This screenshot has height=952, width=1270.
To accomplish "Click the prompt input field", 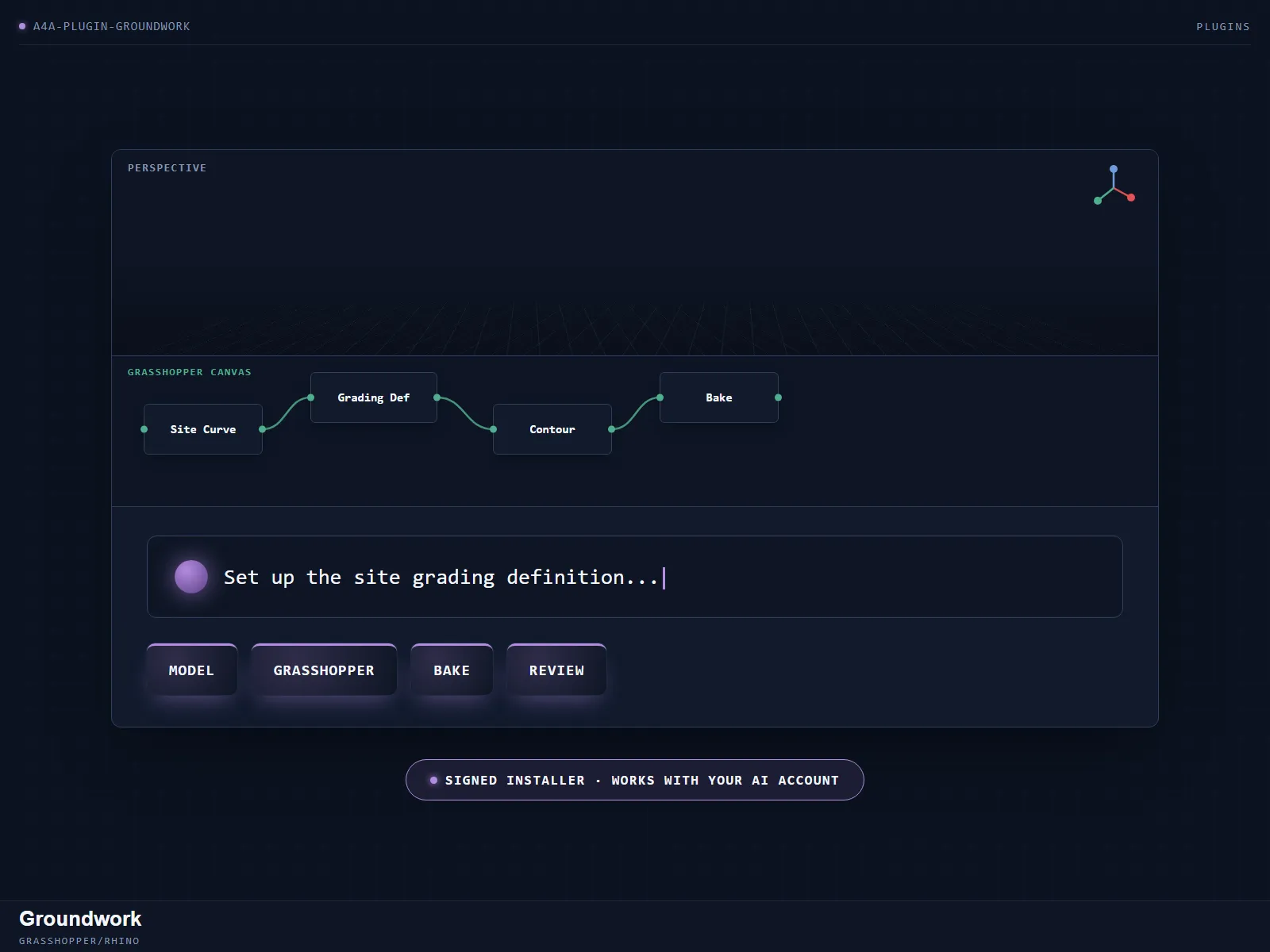I will click(635, 577).
